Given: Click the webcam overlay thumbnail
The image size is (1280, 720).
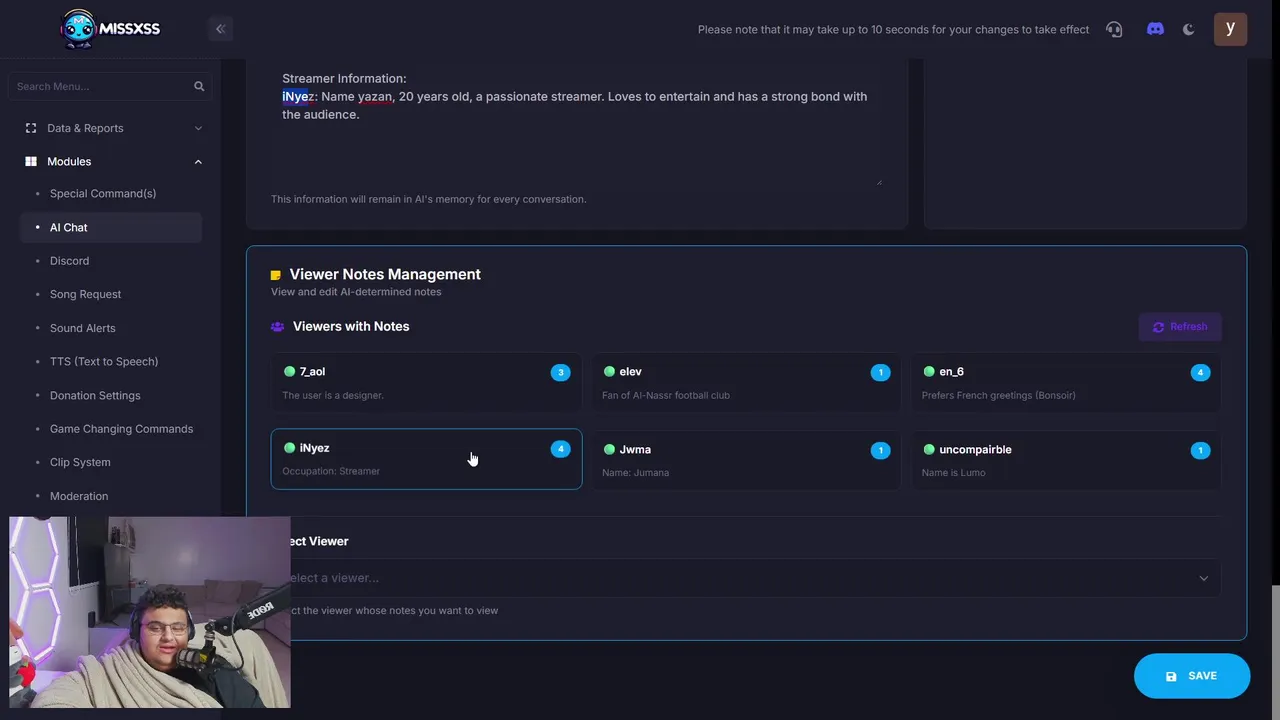Looking at the screenshot, I should coord(150,612).
